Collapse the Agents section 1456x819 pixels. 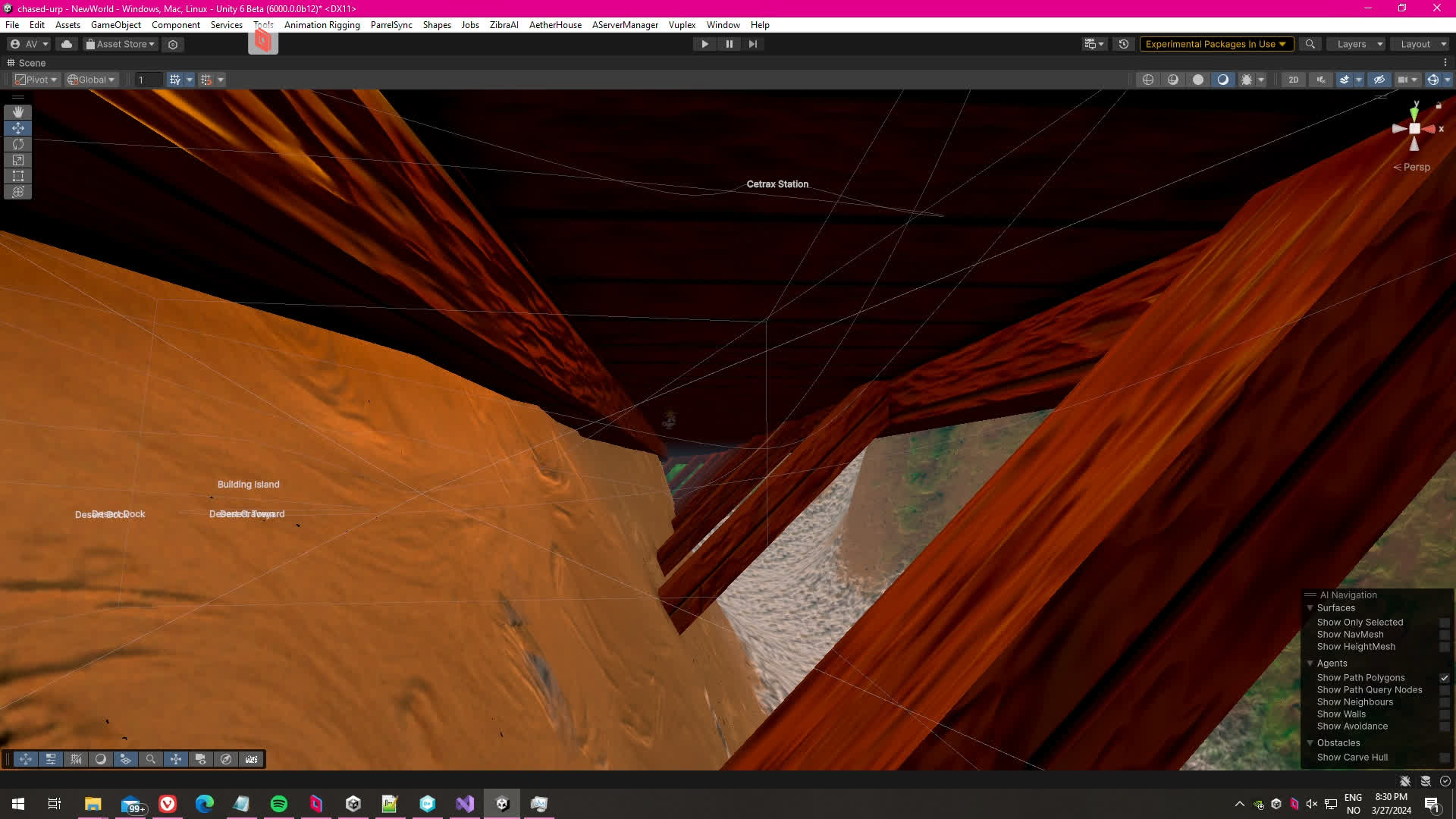(1310, 664)
